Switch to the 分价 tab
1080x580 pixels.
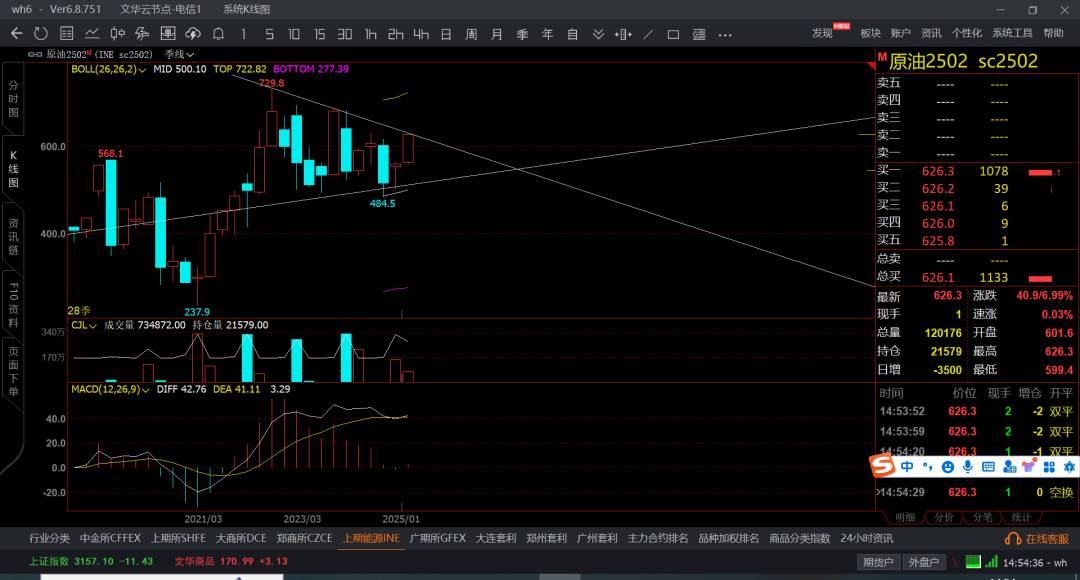point(944,517)
